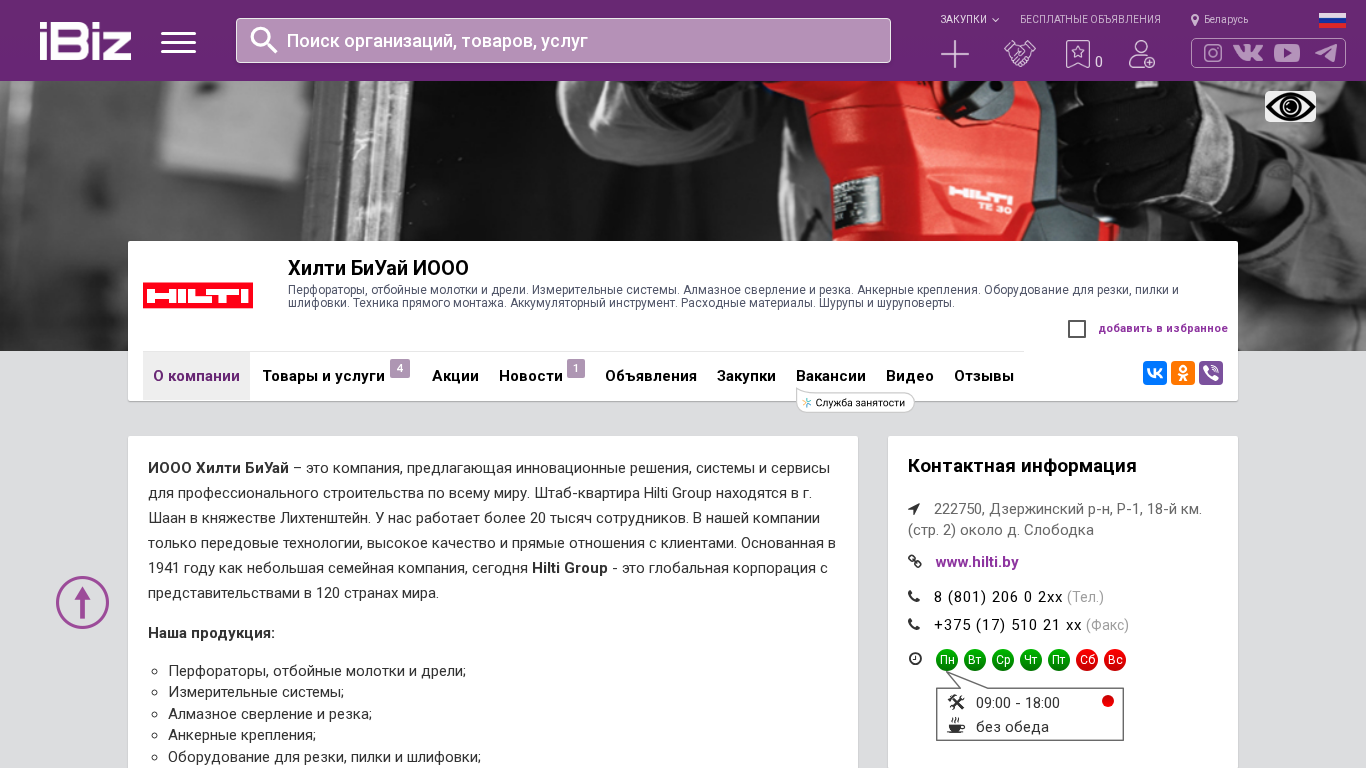Click the search magnifier icon

click(x=263, y=40)
